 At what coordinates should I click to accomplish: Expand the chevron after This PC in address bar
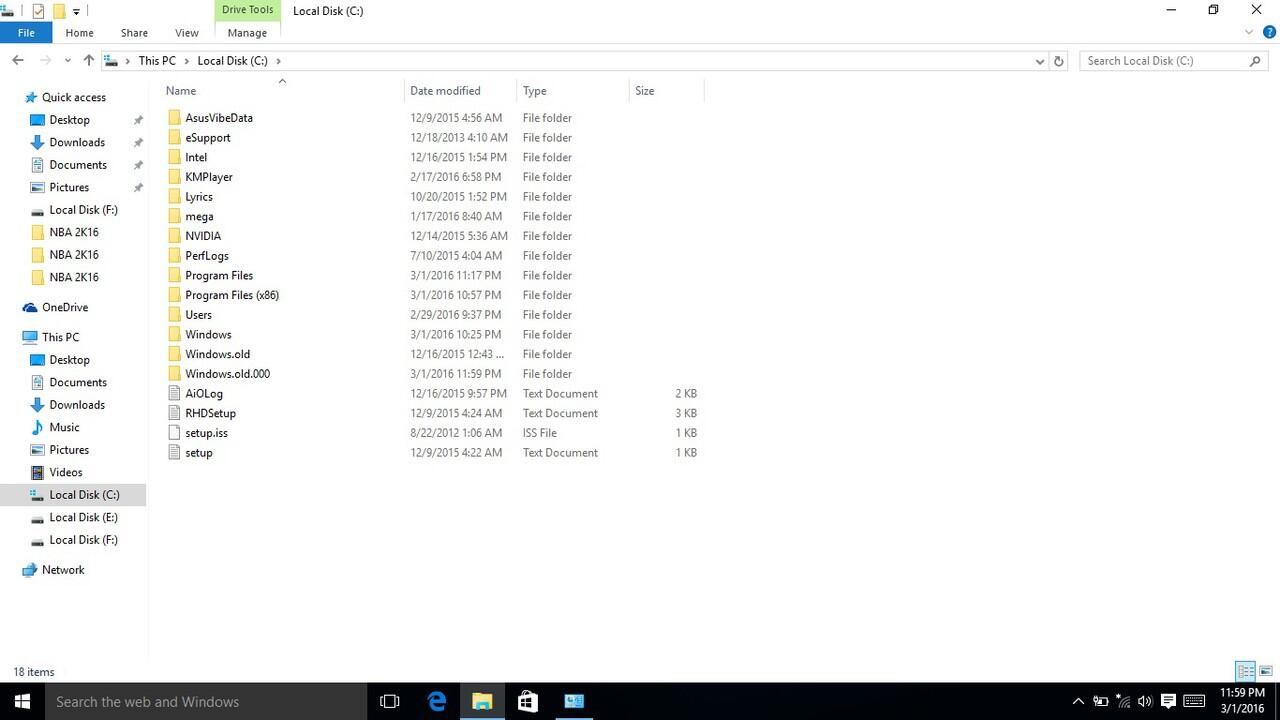186,61
